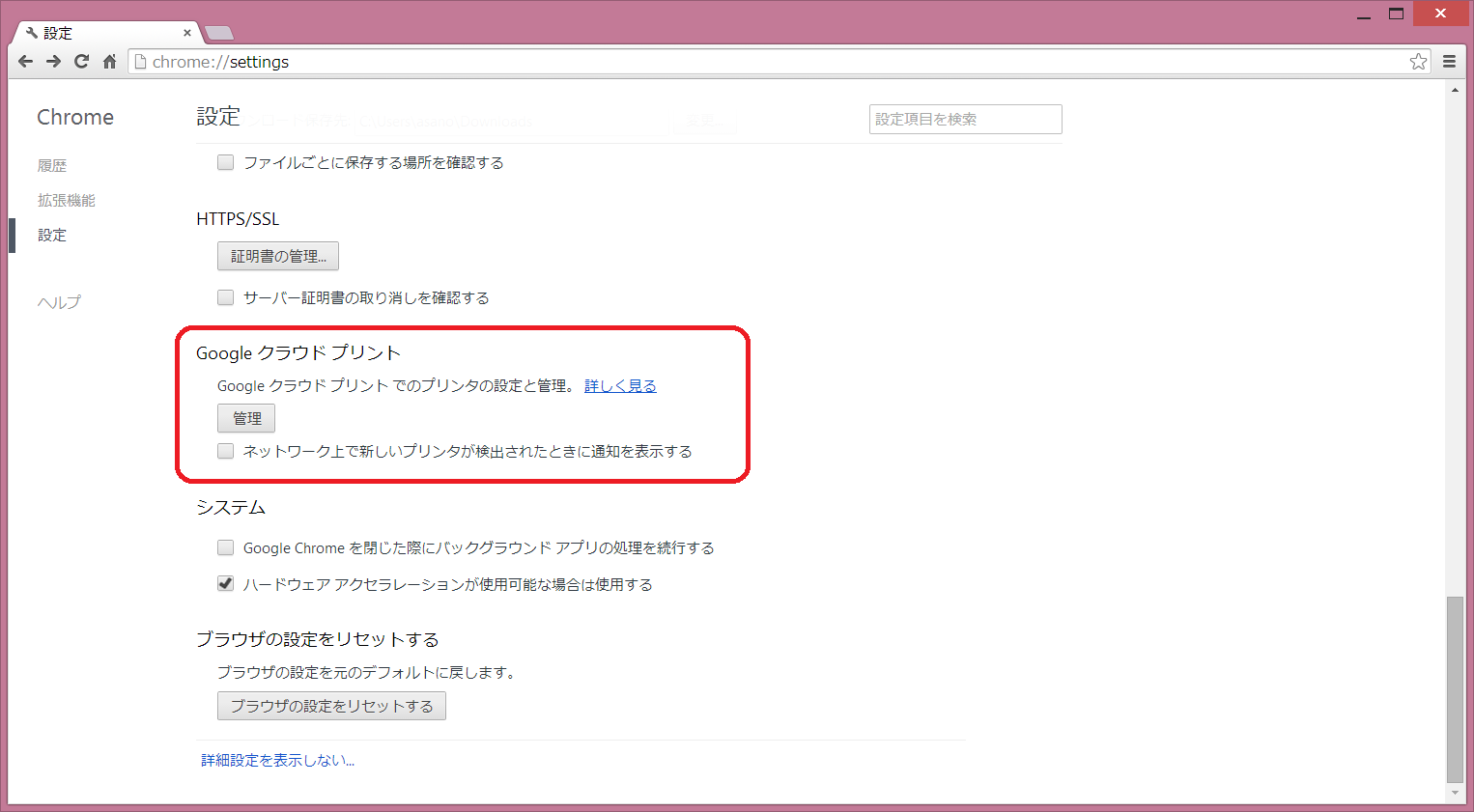Toggle background apps checkbox
This screenshot has width=1474, height=812.
pos(226,547)
